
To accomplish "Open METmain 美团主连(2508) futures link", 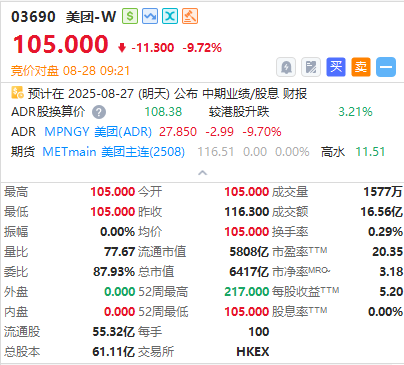I will pos(114,152).
